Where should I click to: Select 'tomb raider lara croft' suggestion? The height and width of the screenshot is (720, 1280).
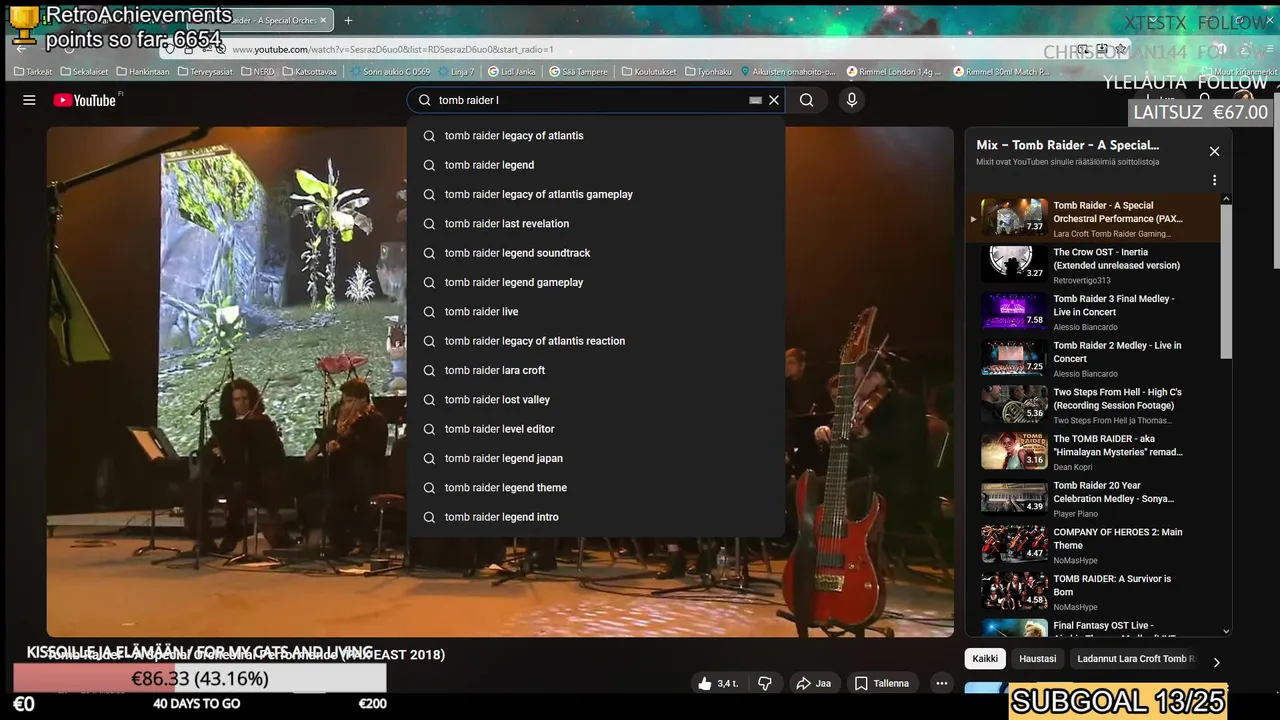596,370
